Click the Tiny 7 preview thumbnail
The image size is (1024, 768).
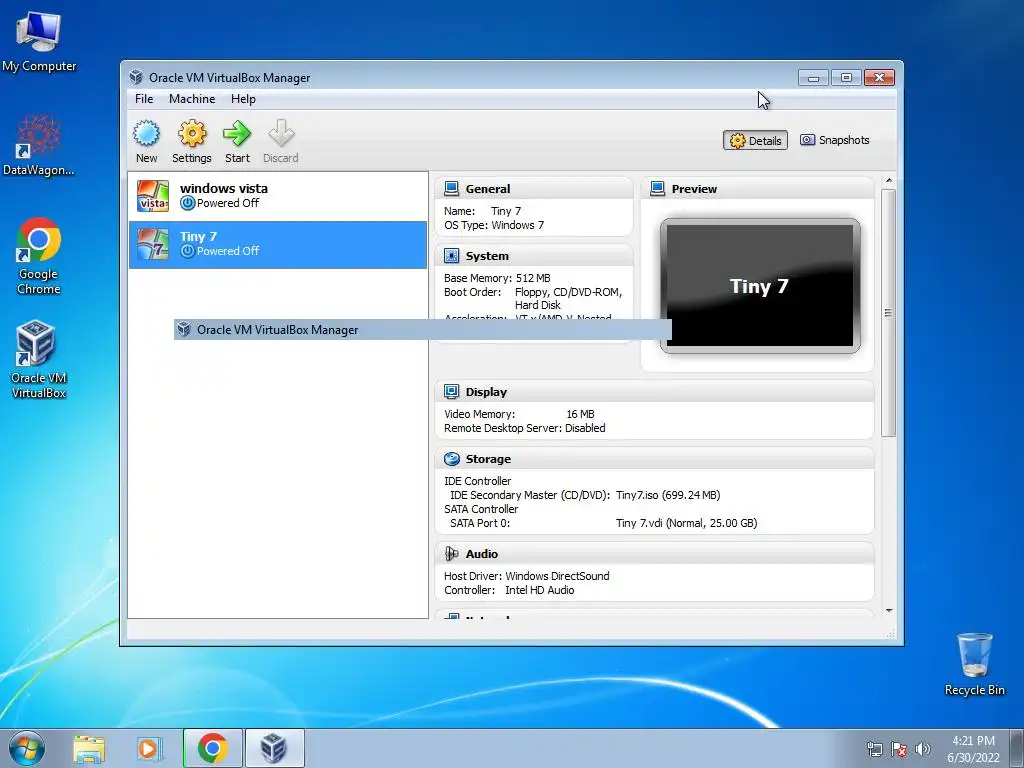[x=760, y=286]
